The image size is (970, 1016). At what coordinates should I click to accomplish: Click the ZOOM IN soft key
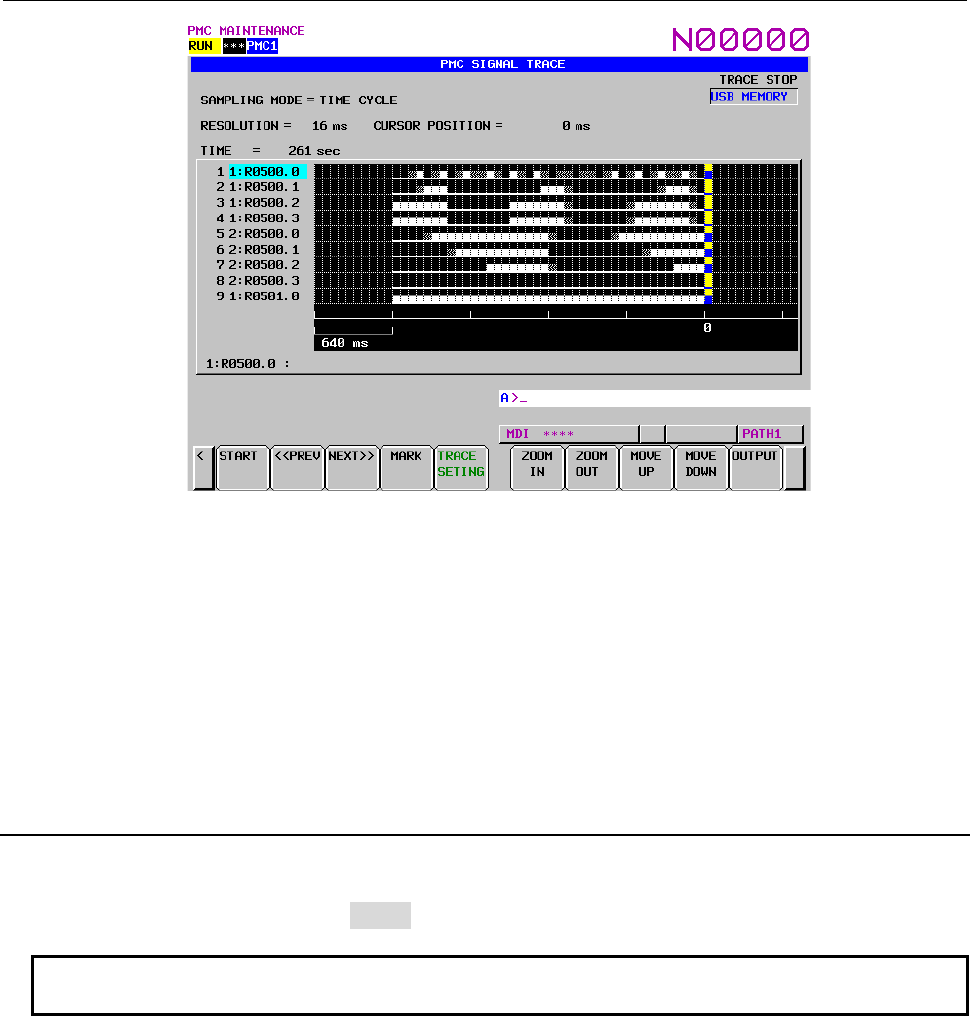click(x=537, y=467)
